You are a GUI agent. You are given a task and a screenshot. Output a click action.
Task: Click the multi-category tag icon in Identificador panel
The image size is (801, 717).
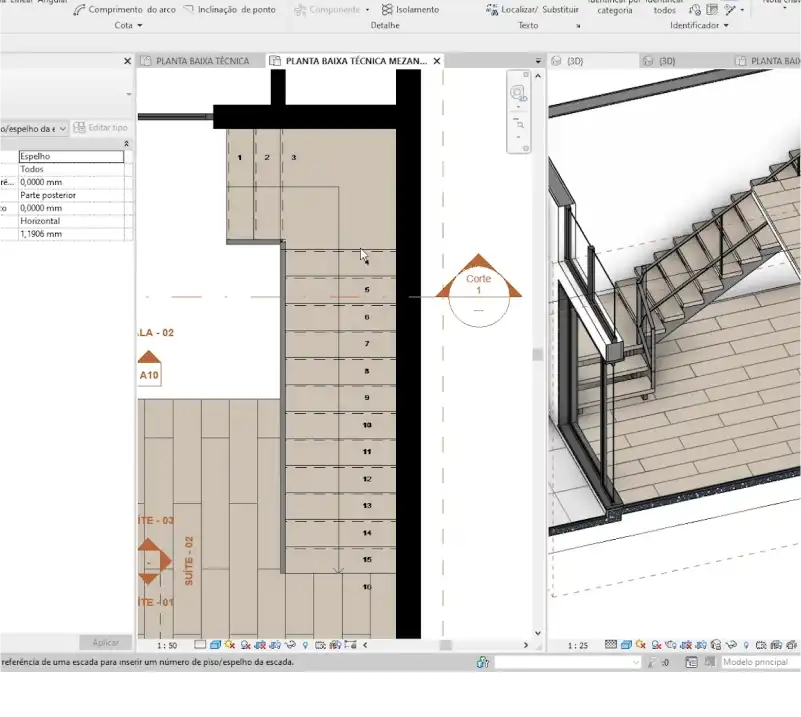pyautogui.click(x=731, y=9)
